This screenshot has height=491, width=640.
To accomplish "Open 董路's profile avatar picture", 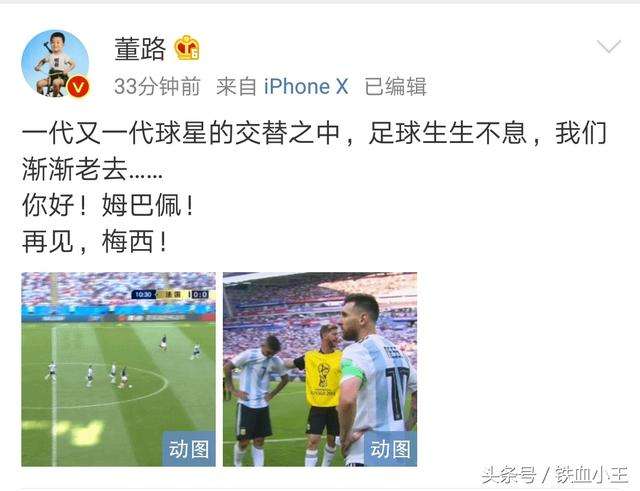I will 55,63.
